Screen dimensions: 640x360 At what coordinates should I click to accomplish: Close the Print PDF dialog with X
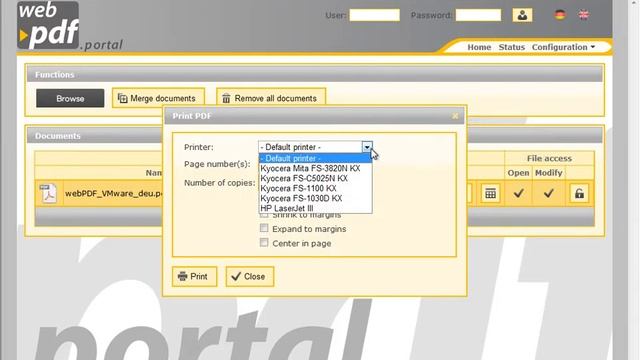(x=455, y=116)
